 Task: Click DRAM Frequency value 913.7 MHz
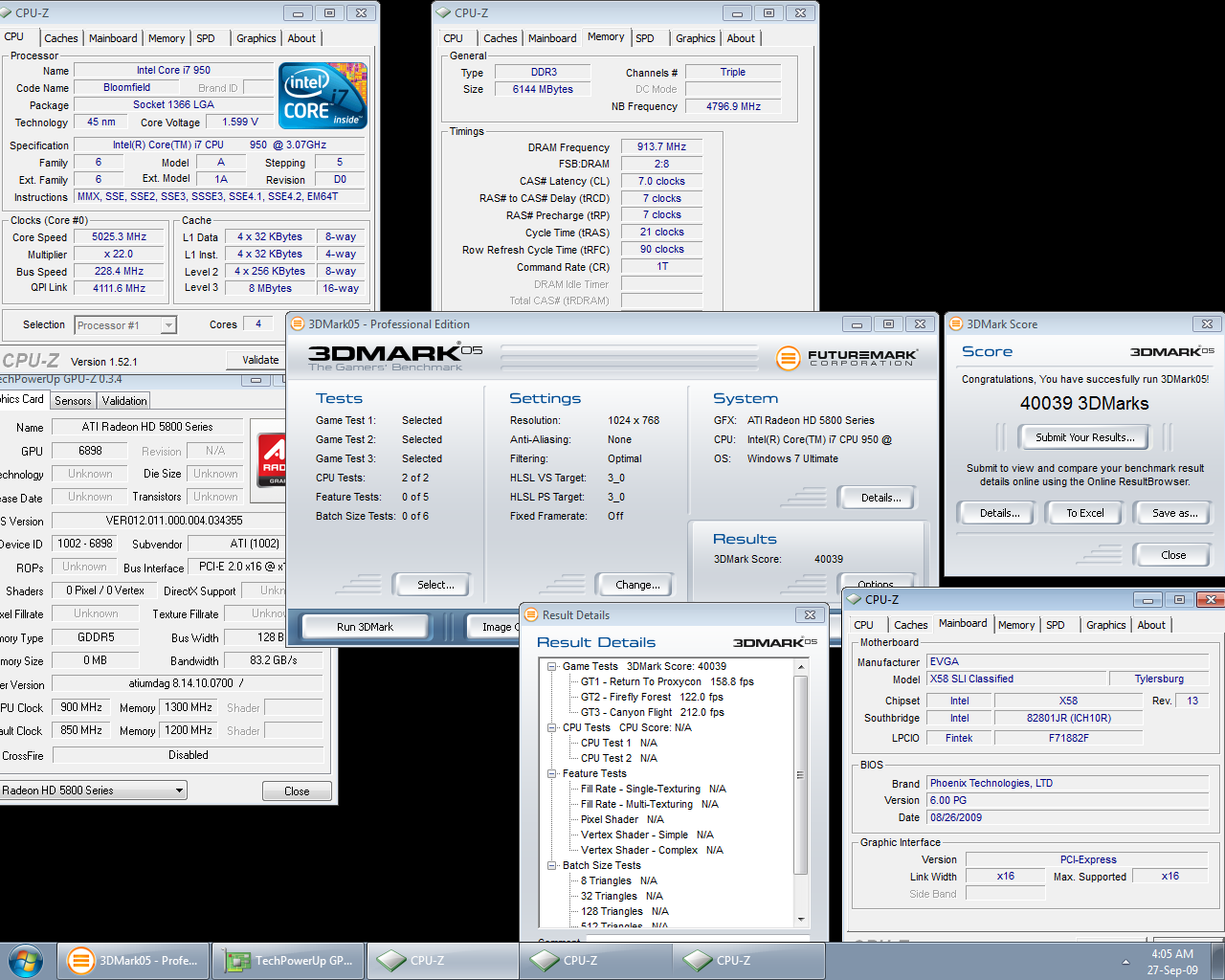point(661,147)
